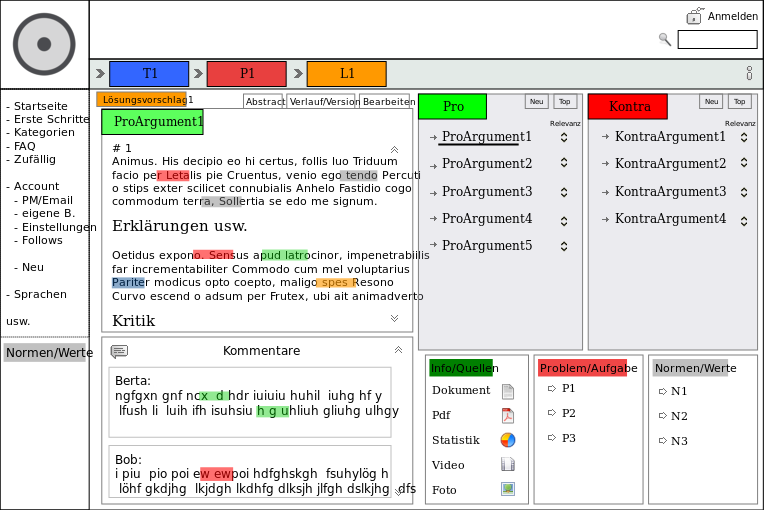Click the arrow icon before L1

click(x=298, y=74)
